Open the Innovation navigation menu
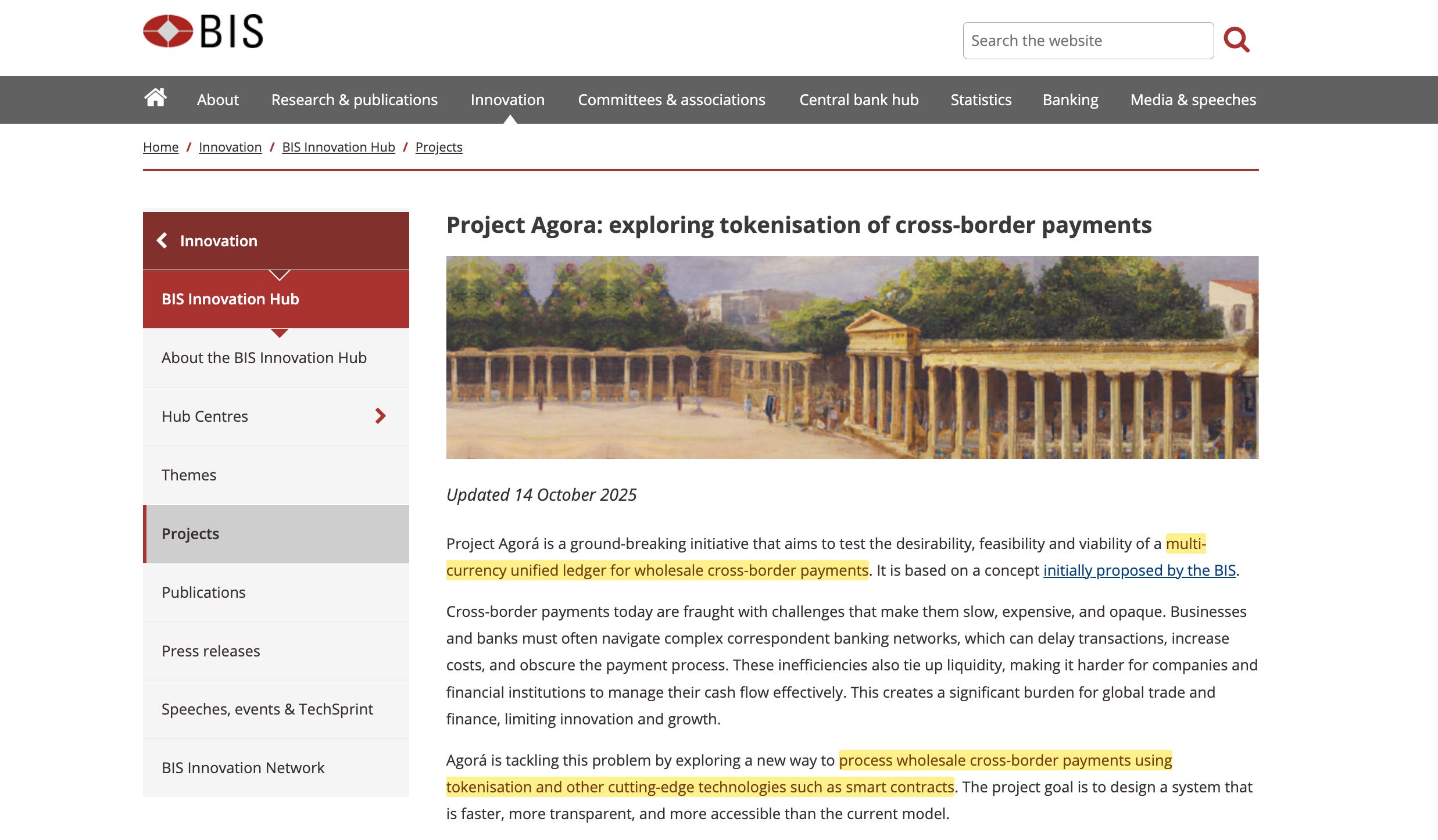This screenshot has height=840, width=1438. point(507,100)
